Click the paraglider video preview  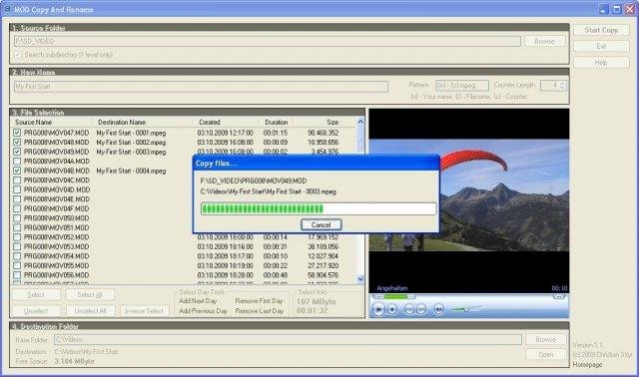[469, 195]
